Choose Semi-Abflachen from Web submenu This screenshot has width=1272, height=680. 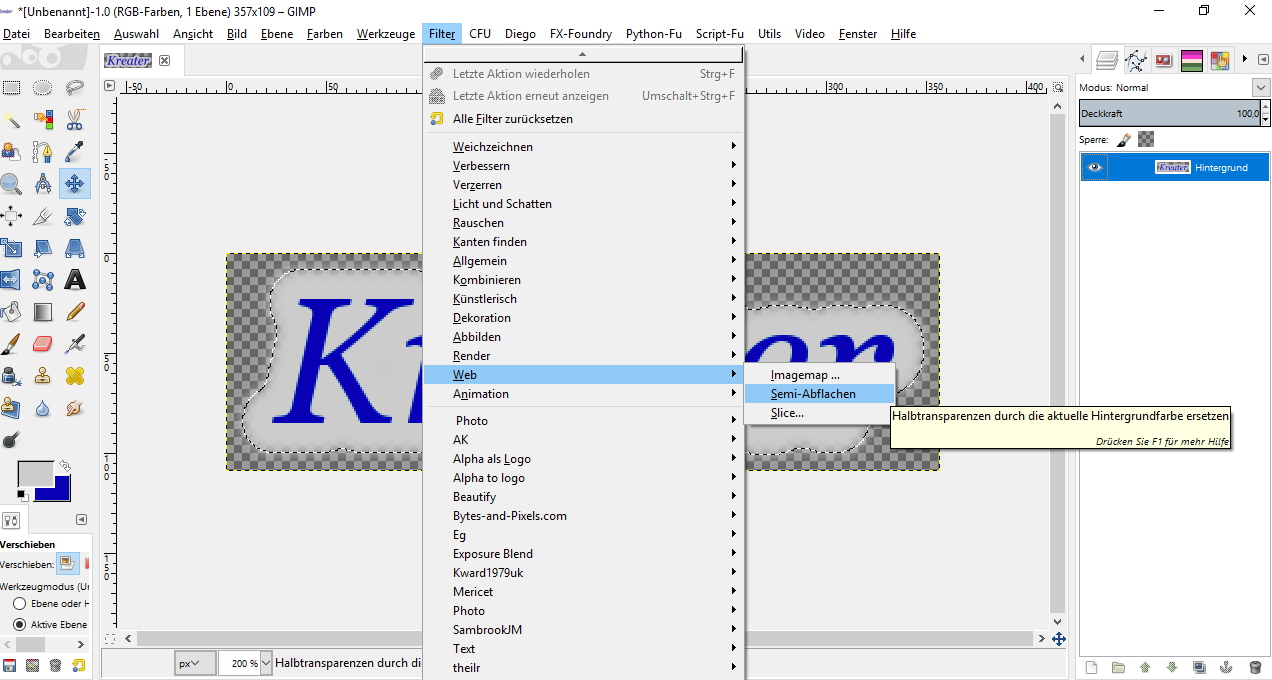[x=812, y=394]
